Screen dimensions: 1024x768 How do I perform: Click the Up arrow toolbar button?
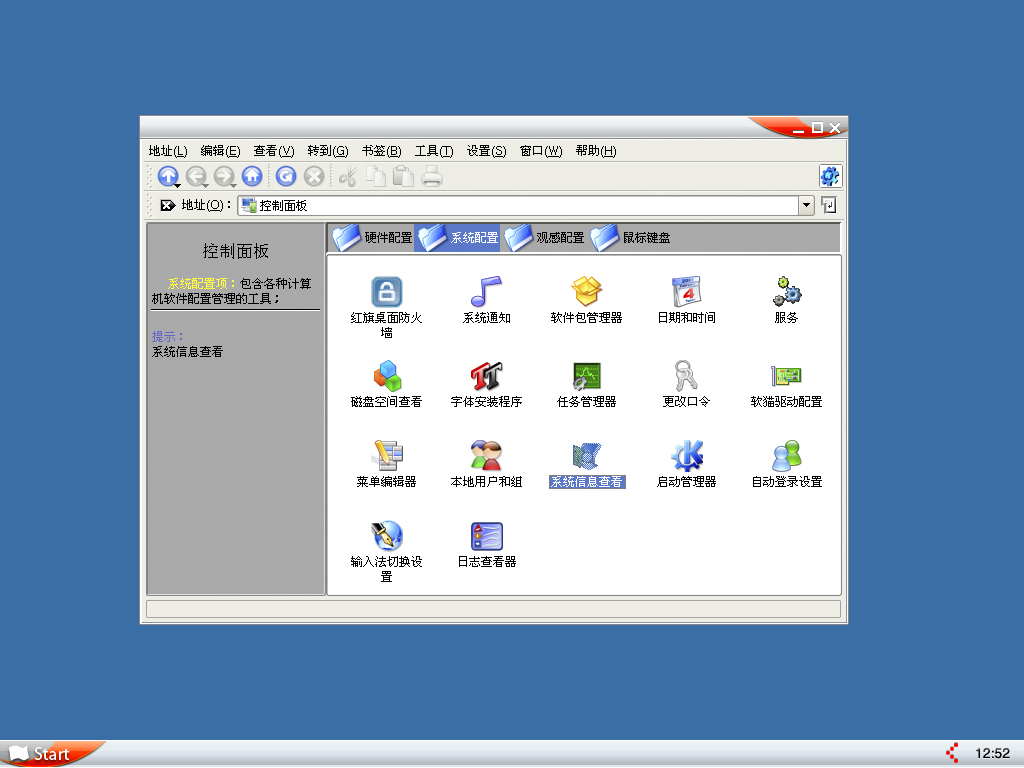pyautogui.click(x=168, y=176)
